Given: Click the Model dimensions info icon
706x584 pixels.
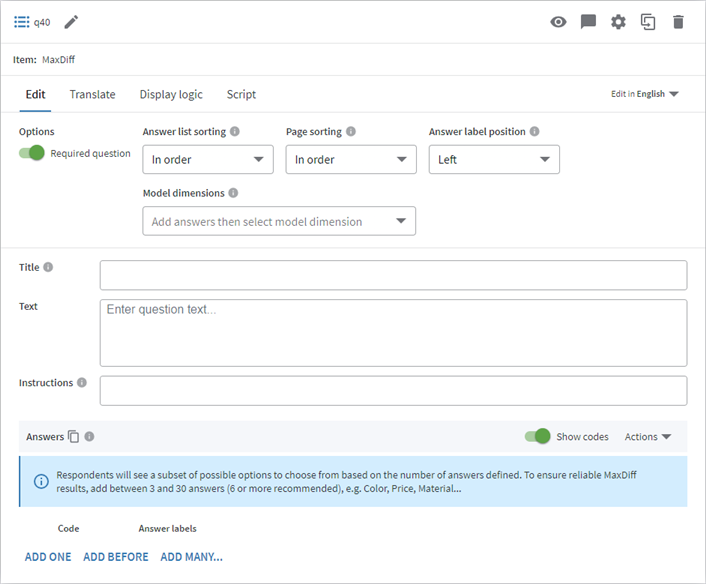Looking at the screenshot, I should (x=233, y=193).
